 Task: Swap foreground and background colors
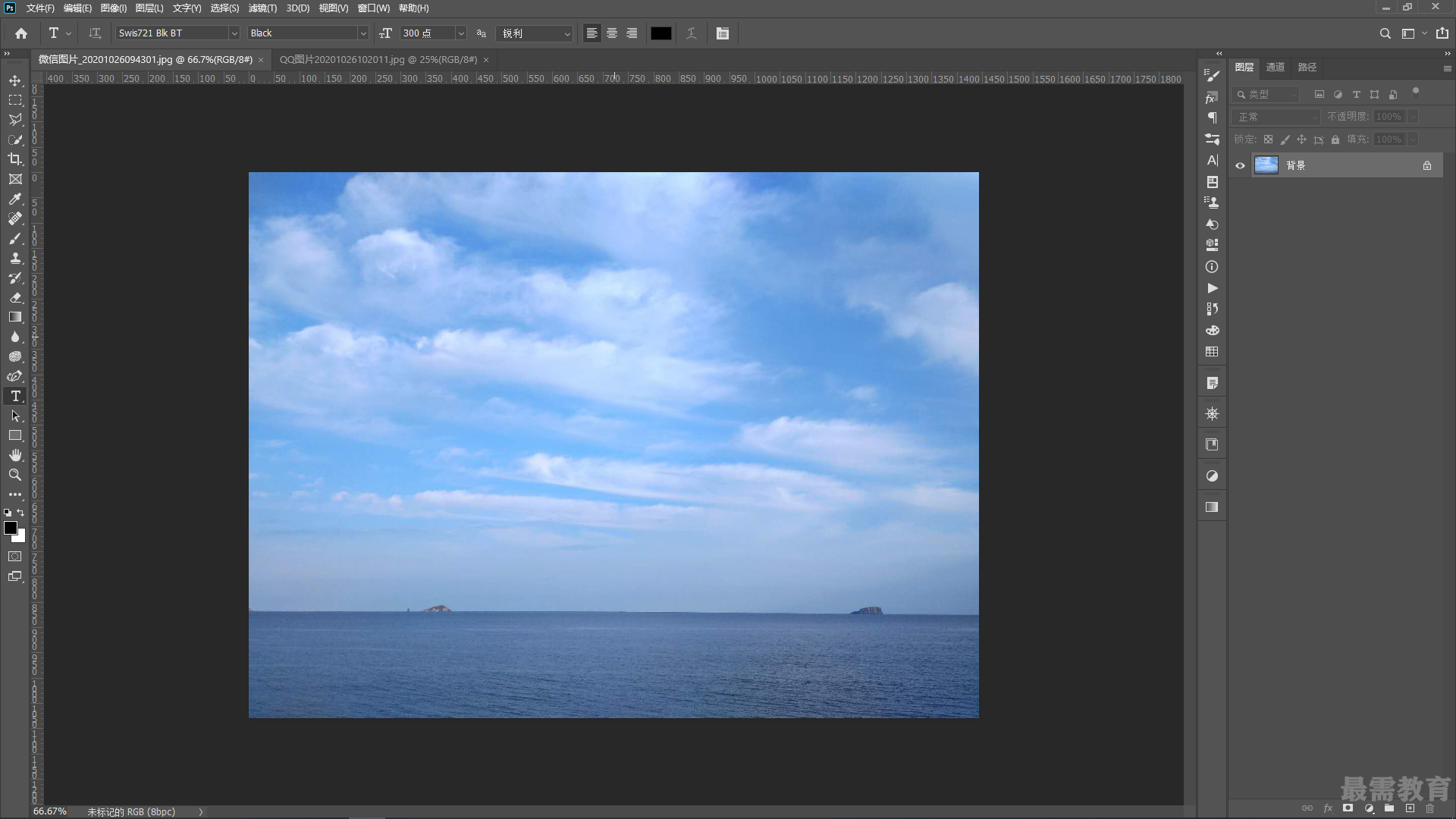click(x=21, y=513)
